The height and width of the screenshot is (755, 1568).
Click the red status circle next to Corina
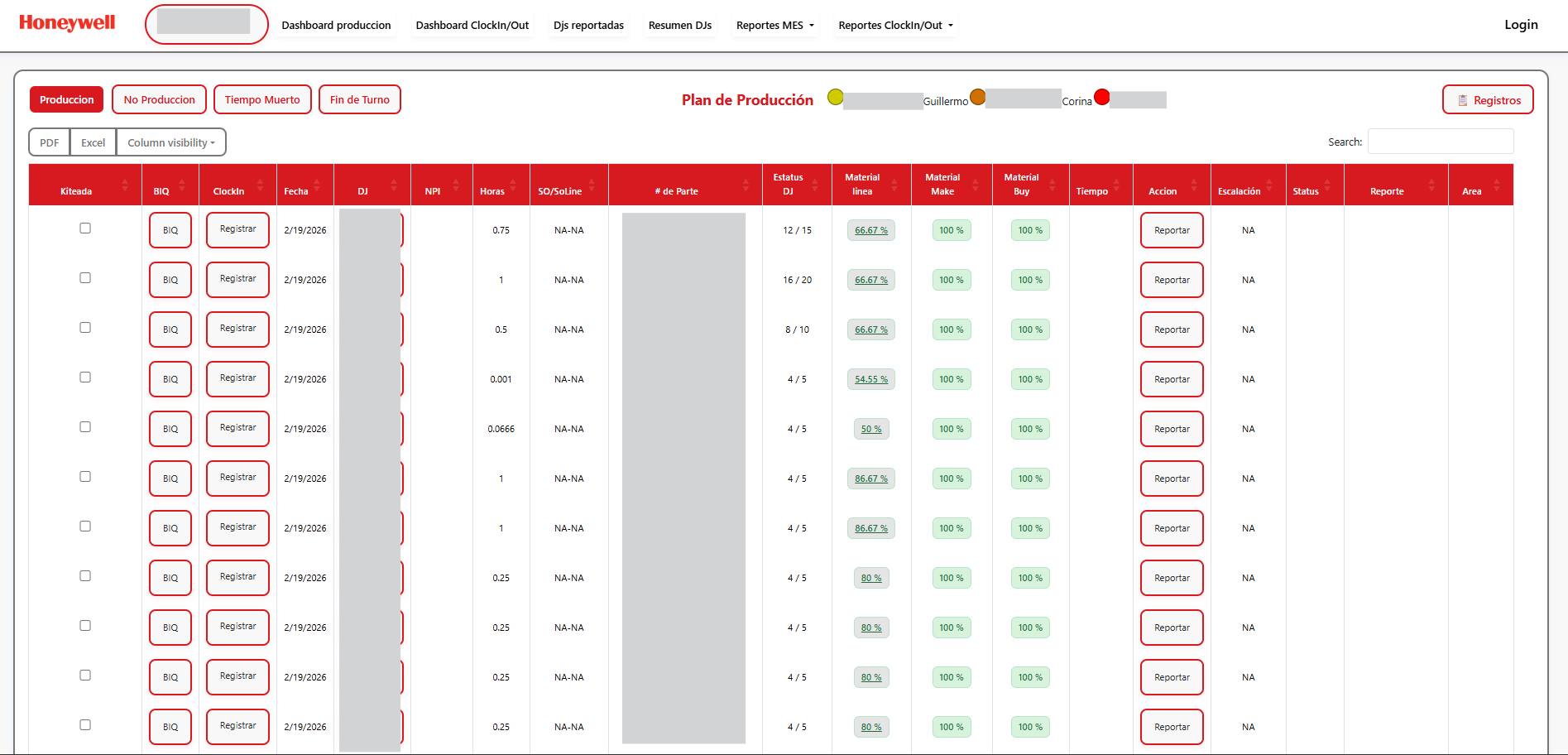click(1101, 97)
